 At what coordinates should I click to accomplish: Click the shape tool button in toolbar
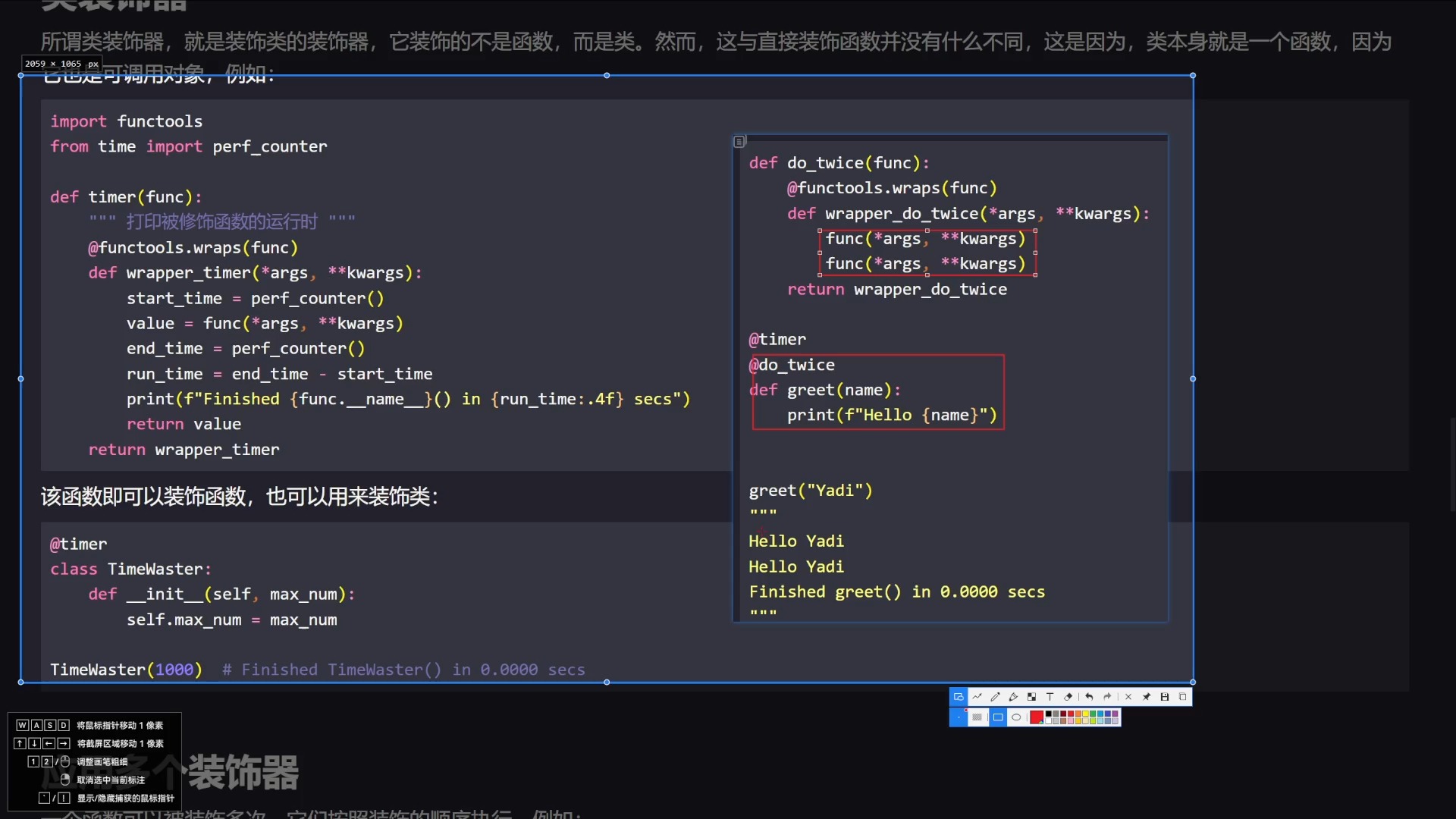(x=959, y=696)
